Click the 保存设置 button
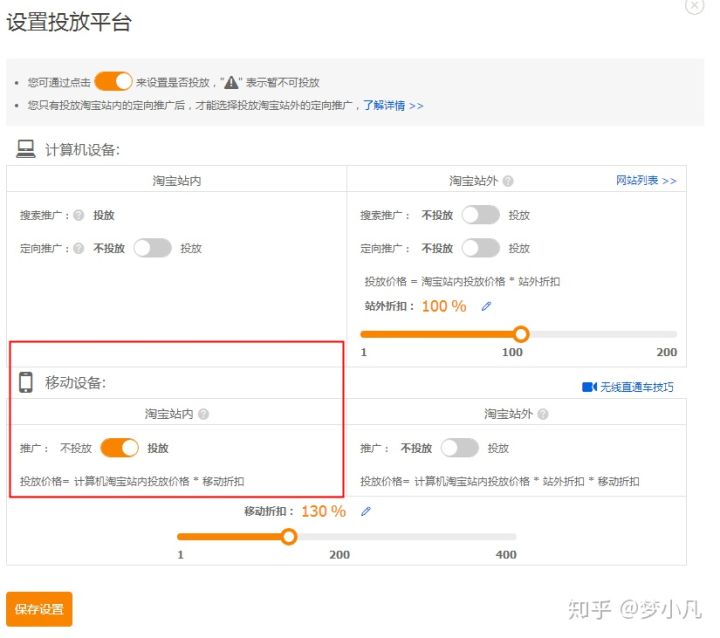This screenshot has height=638, width=720. point(39,609)
